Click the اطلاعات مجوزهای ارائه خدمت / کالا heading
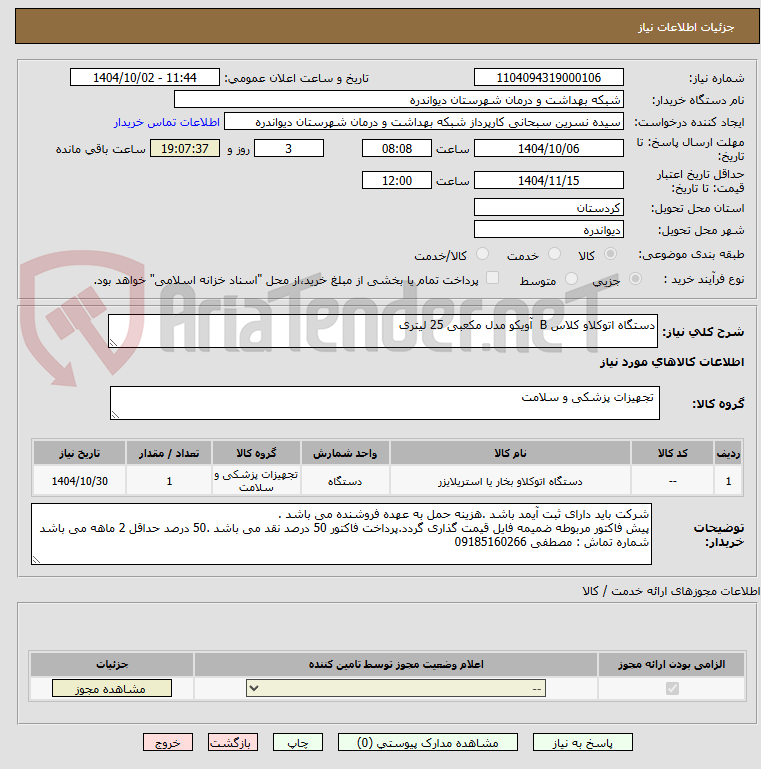761x769 pixels. coord(671,591)
